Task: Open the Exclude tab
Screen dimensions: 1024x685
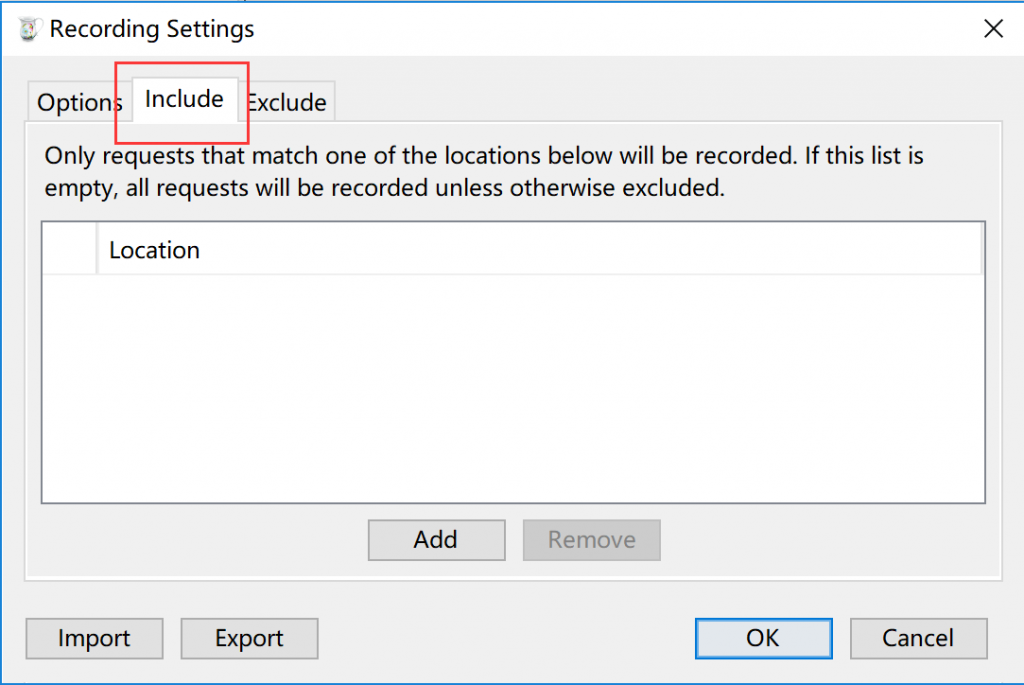Action: tap(287, 102)
